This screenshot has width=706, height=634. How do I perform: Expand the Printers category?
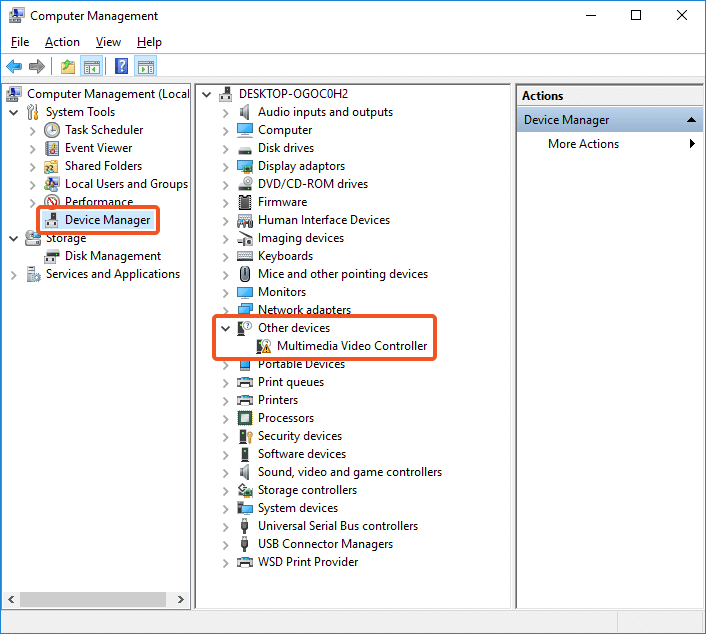pyautogui.click(x=226, y=401)
